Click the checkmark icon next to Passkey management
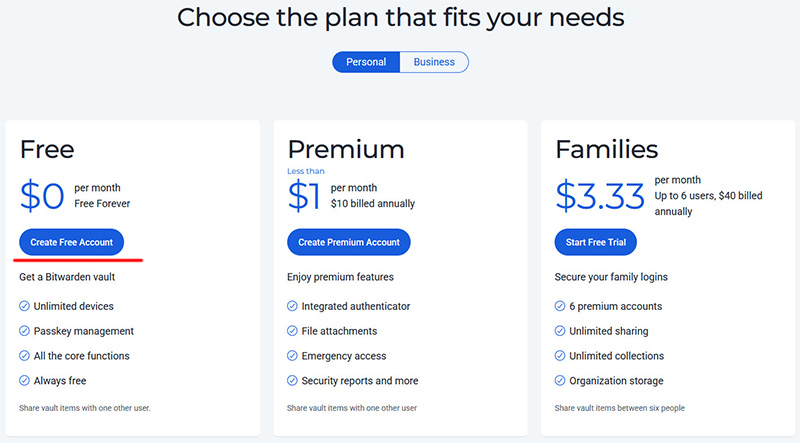This screenshot has height=443, width=800. click(x=24, y=331)
